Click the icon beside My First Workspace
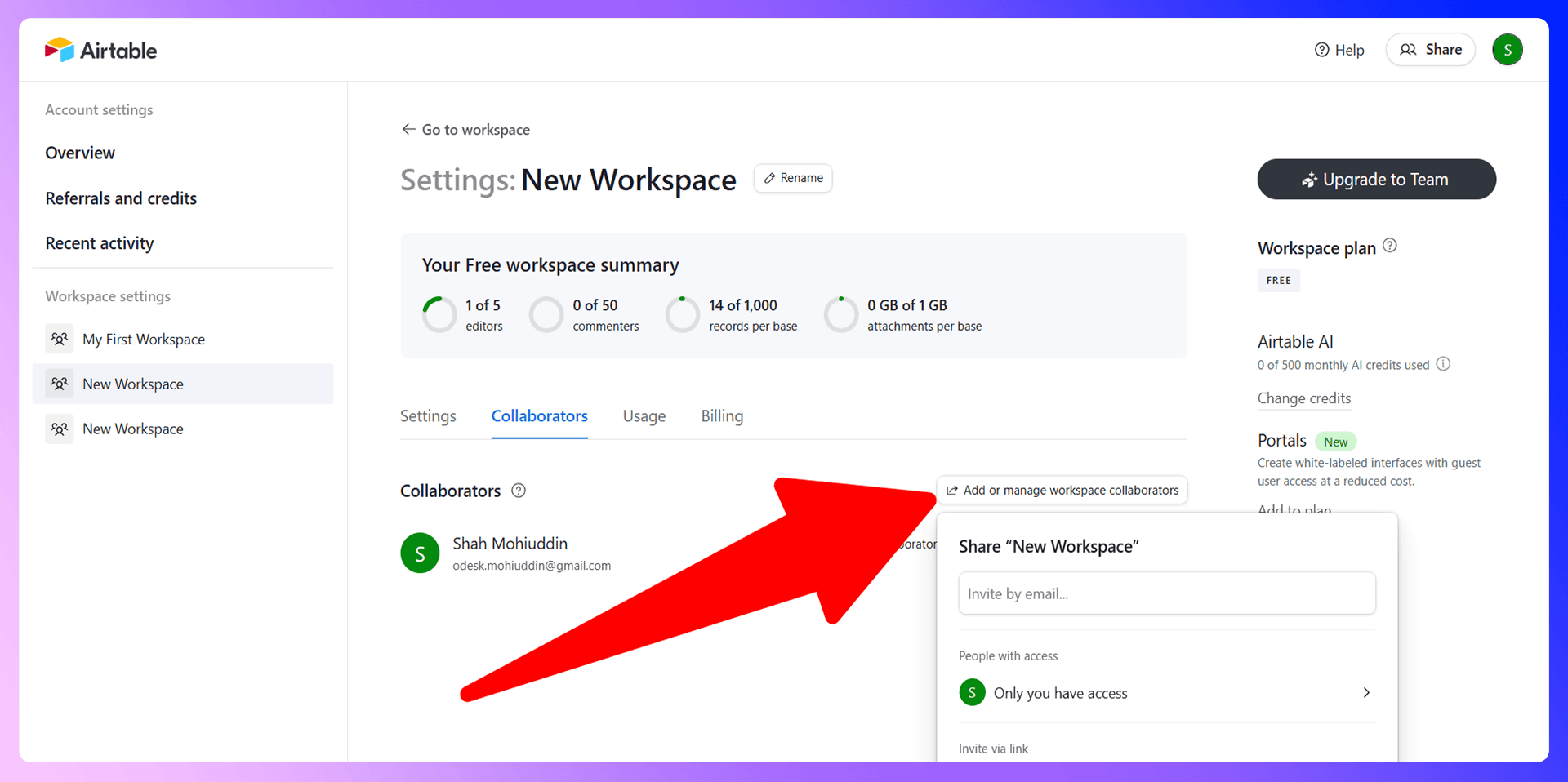This screenshot has width=1568, height=782. 59,339
